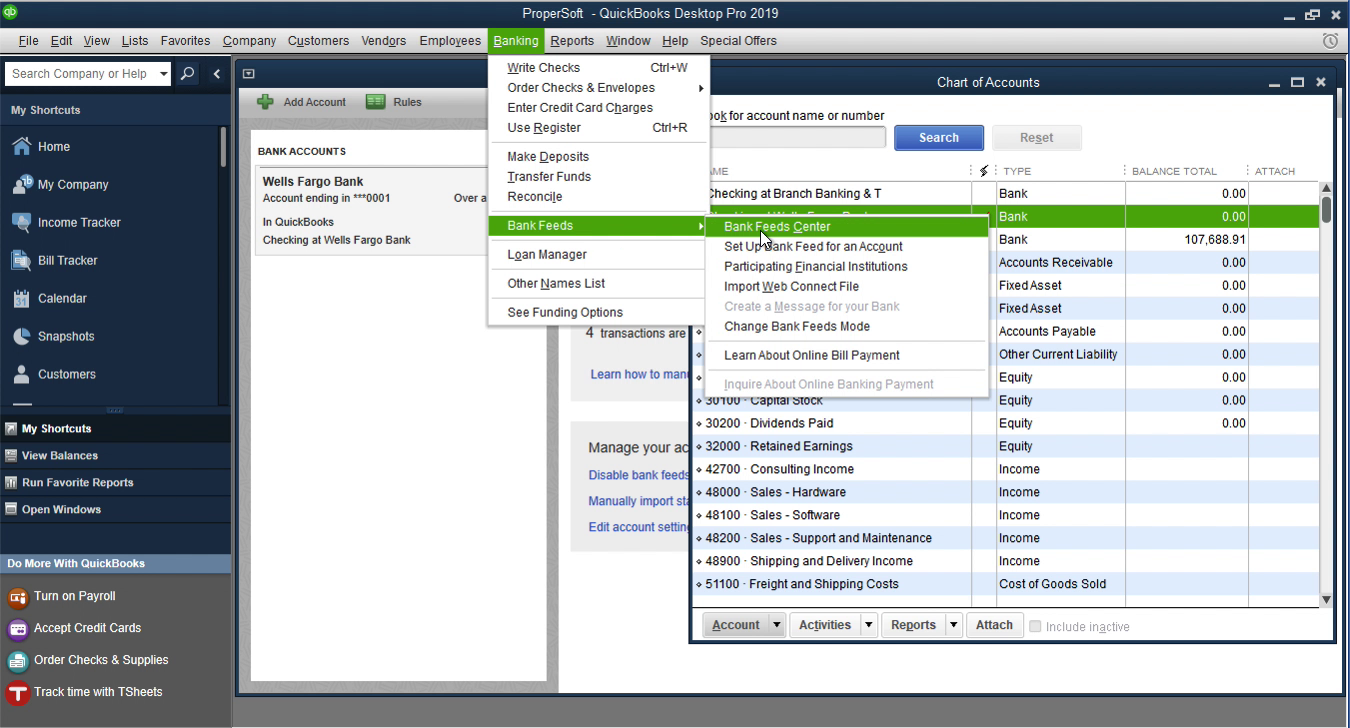1350x728 pixels.
Task: Select the Wells Fargo Bank account card
Action: click(x=371, y=211)
